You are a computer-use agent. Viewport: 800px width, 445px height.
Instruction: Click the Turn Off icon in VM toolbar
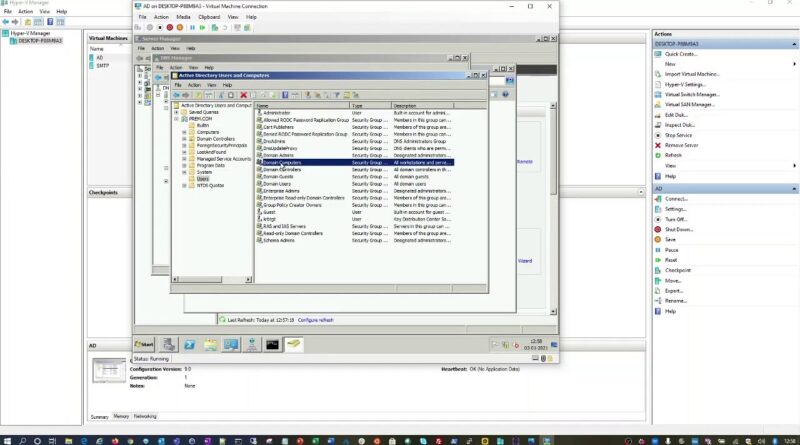(160, 28)
